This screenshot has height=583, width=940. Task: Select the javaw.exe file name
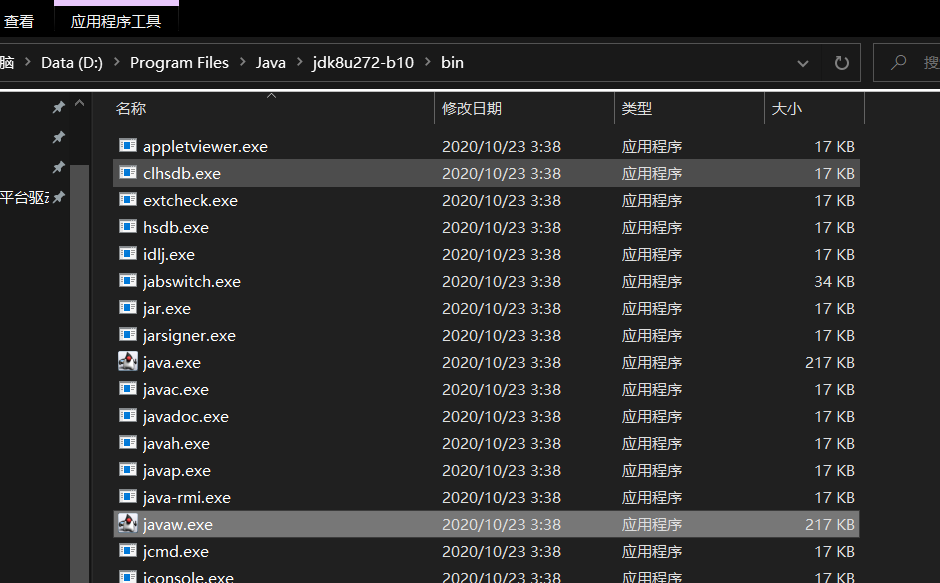[x=177, y=524]
